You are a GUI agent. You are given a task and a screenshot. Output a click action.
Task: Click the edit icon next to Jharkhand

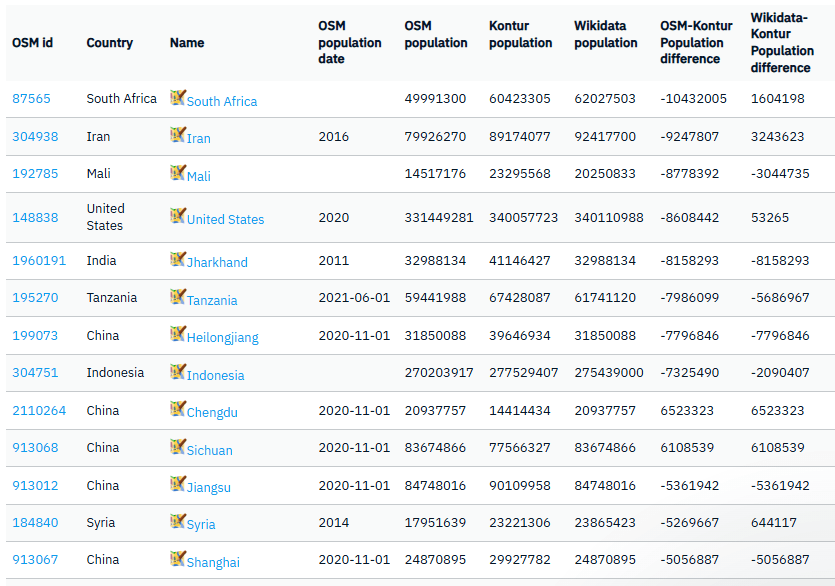click(178, 259)
